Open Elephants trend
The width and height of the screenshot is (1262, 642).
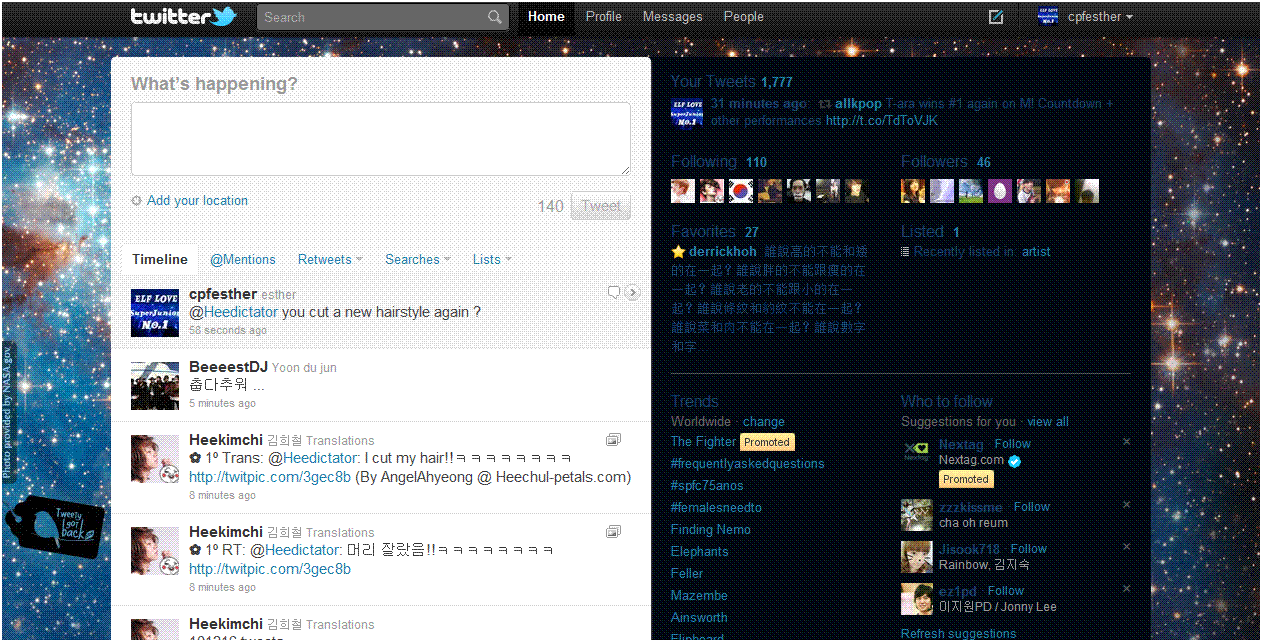click(x=700, y=552)
